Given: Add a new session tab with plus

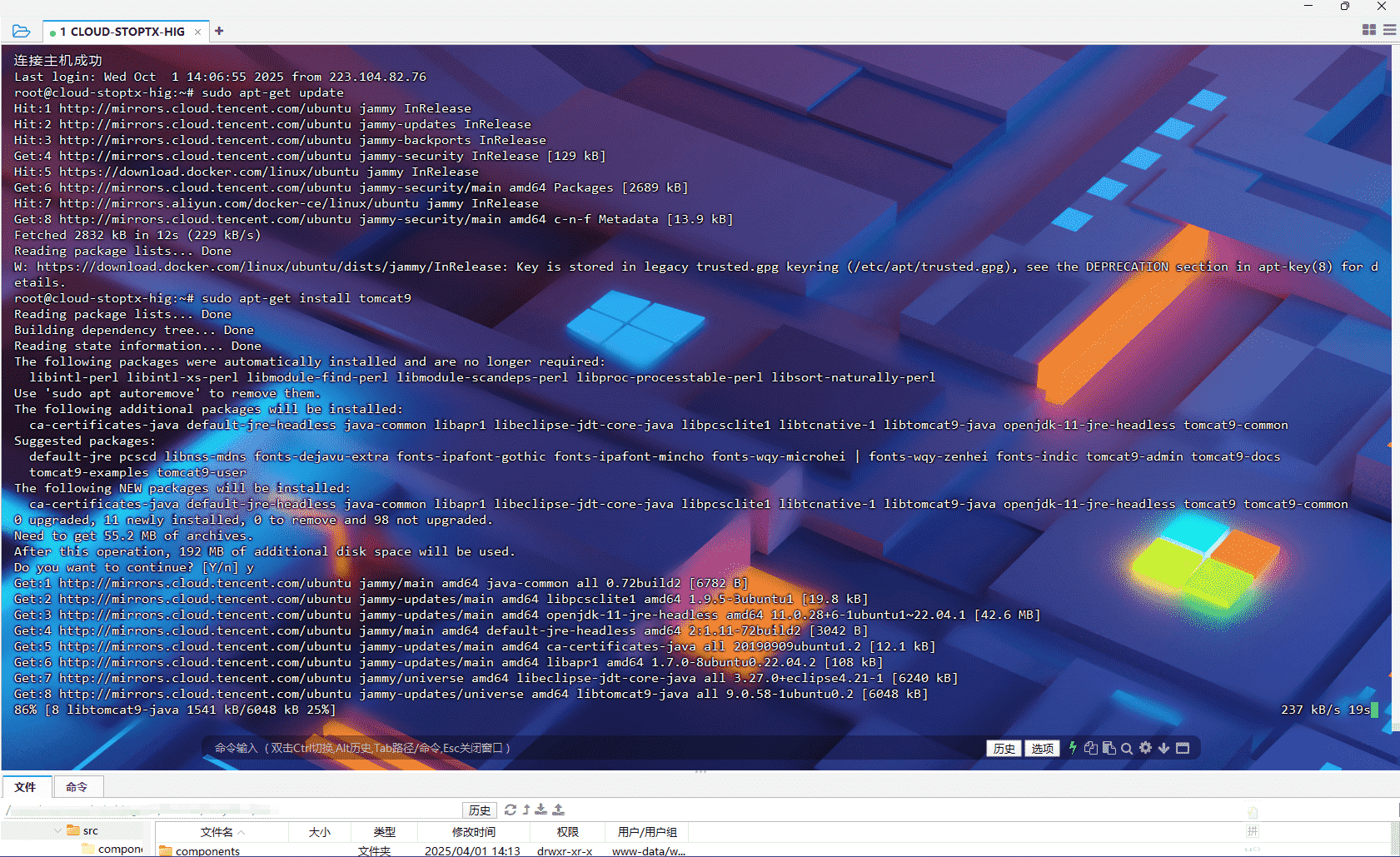Looking at the screenshot, I should 219,32.
